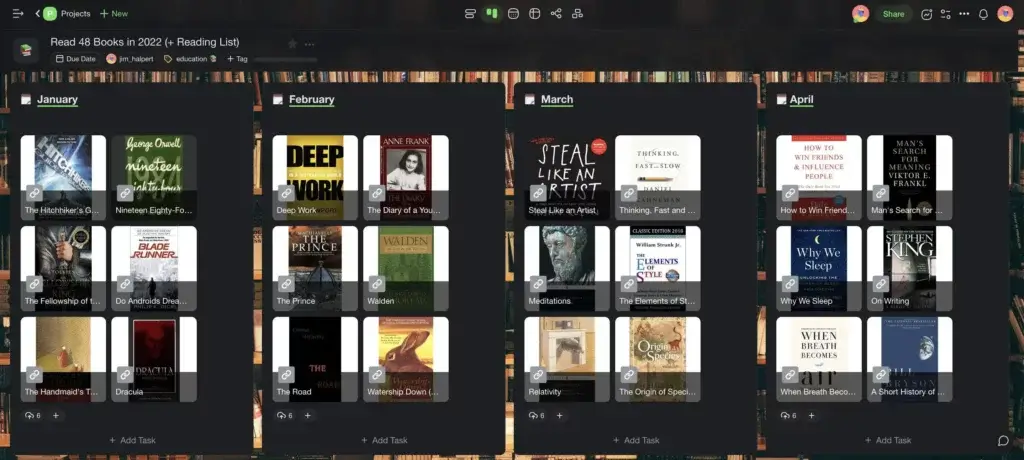Screen dimensions: 1024x460
Task: Toggle the March task checkbox
Action: pos(530,100)
